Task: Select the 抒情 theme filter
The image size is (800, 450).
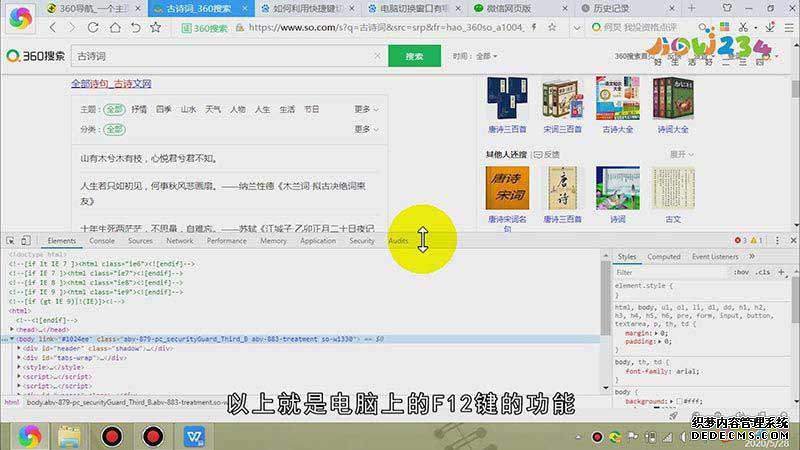Action: click(139, 109)
